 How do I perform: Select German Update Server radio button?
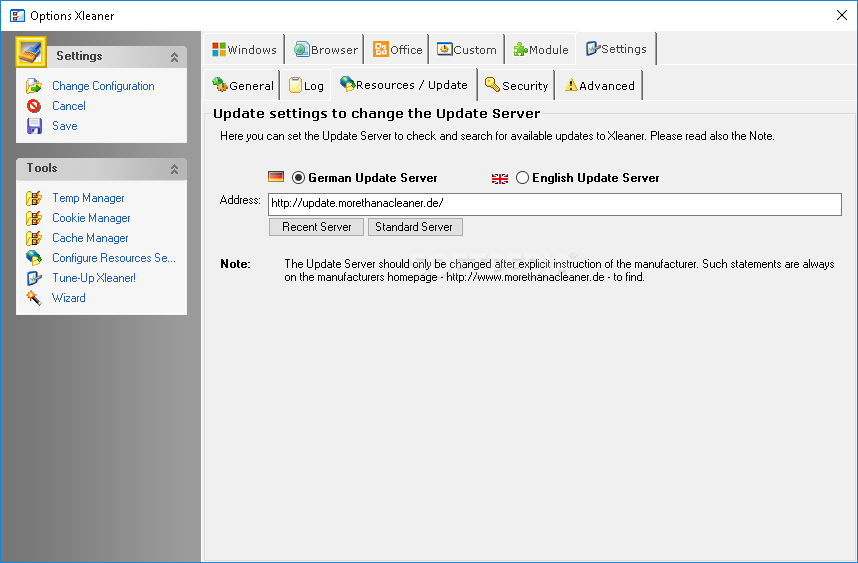pyautogui.click(x=298, y=178)
